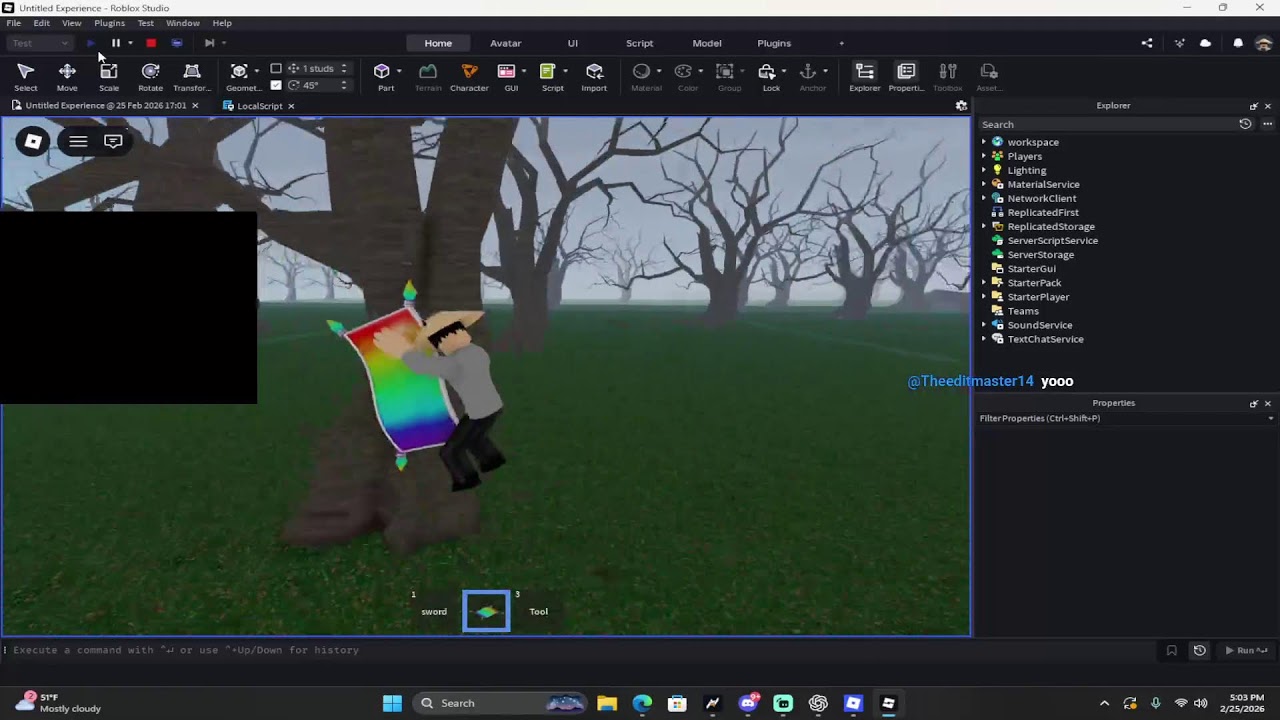This screenshot has width=1280, height=720.
Task: Open the Import tool
Action: [x=594, y=77]
